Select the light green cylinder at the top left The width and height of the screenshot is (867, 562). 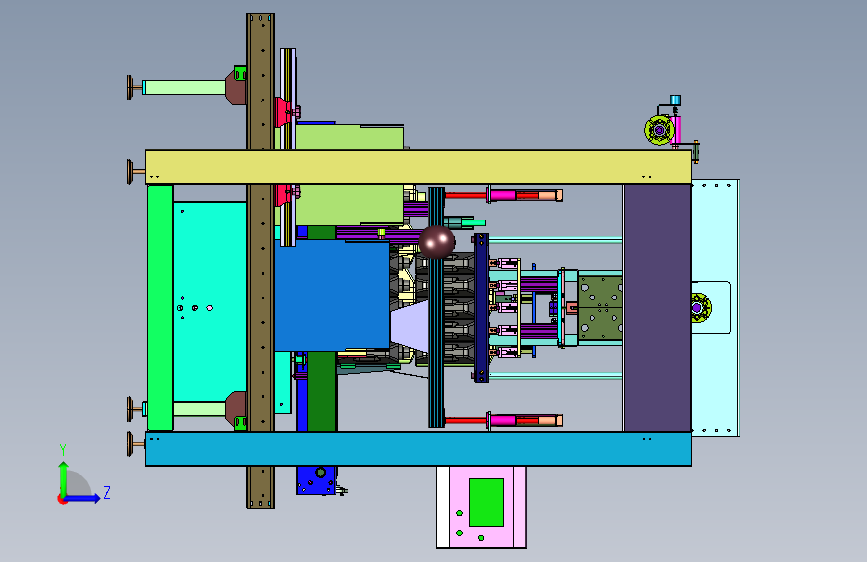pos(185,87)
